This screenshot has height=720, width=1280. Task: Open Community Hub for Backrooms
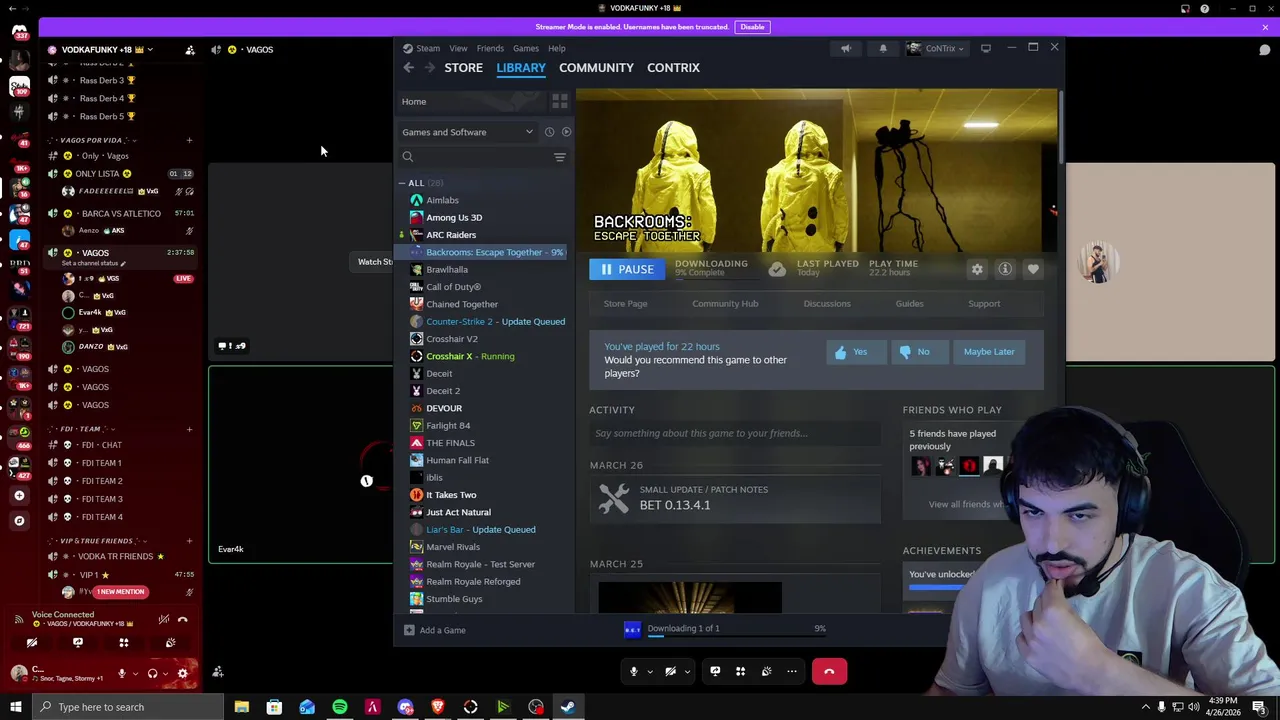point(725,303)
